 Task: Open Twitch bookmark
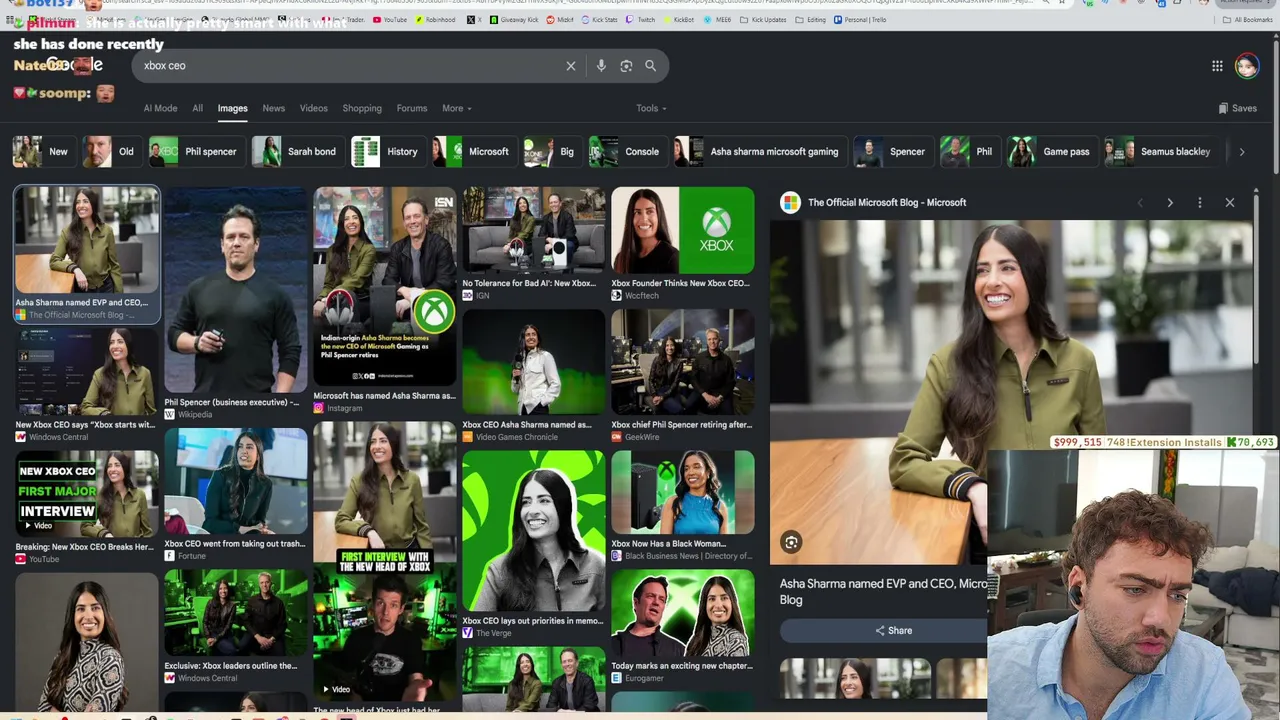pyautogui.click(x=640, y=20)
